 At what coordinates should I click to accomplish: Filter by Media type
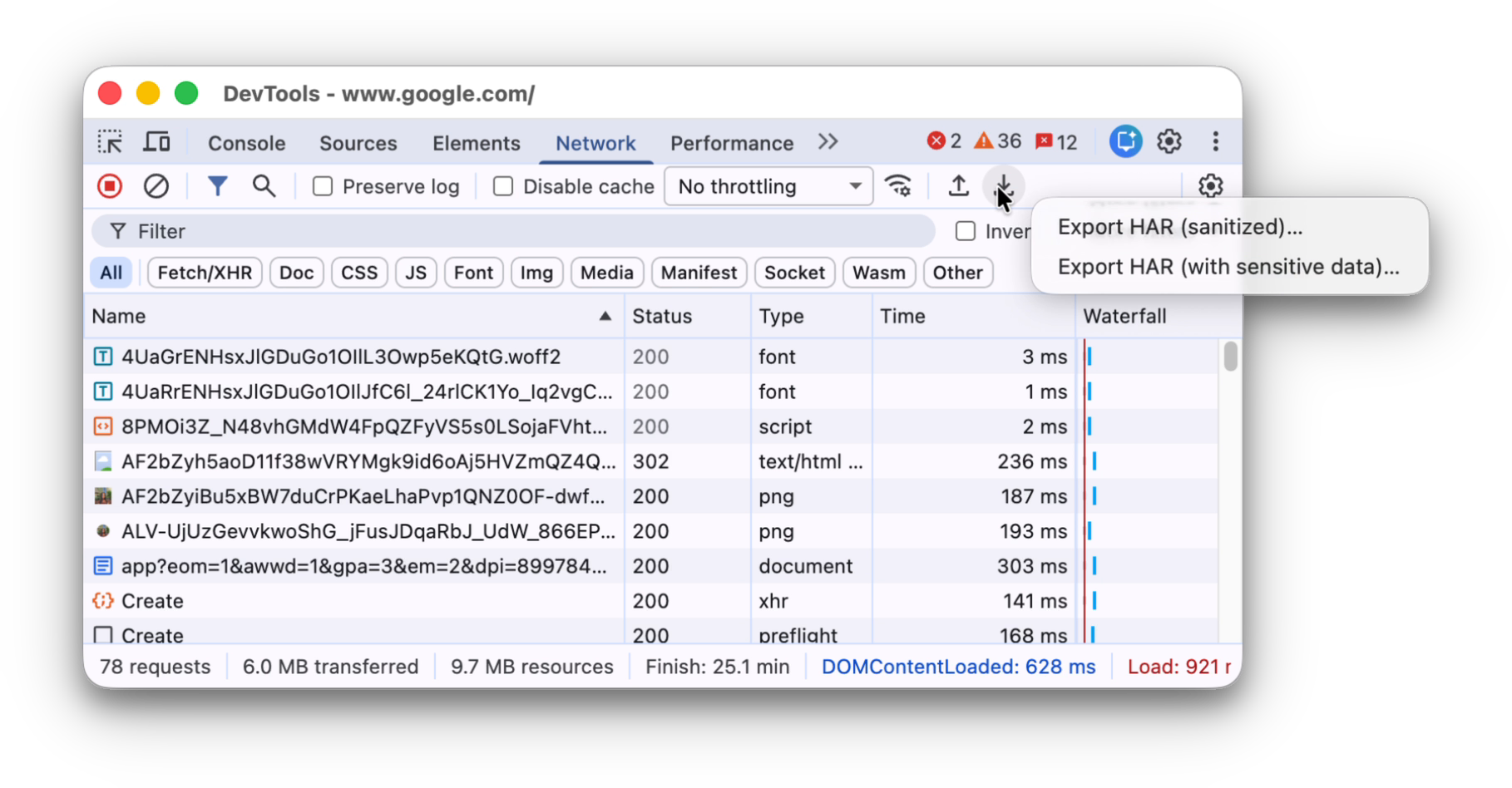pos(606,273)
